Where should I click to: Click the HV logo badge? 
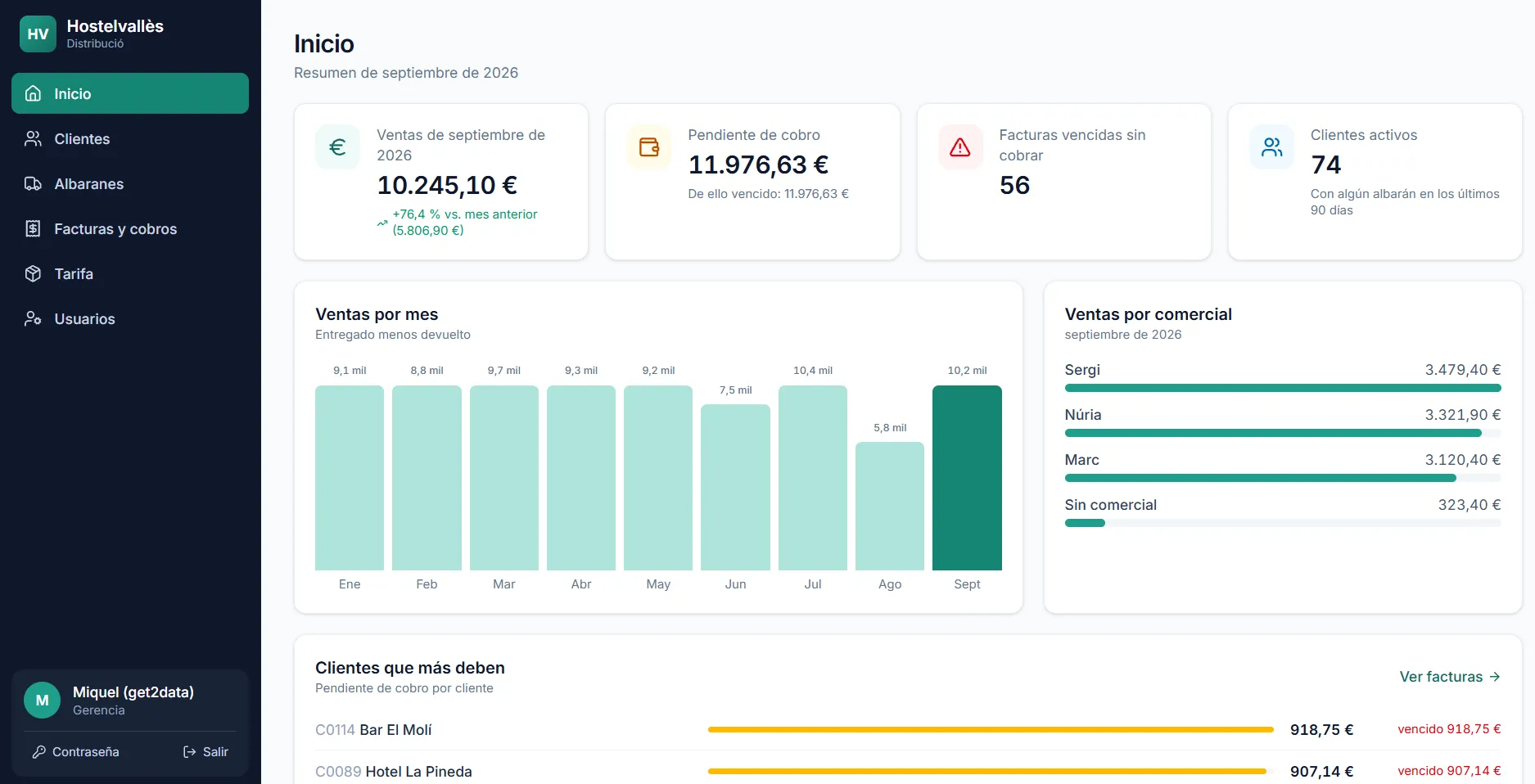tap(38, 34)
